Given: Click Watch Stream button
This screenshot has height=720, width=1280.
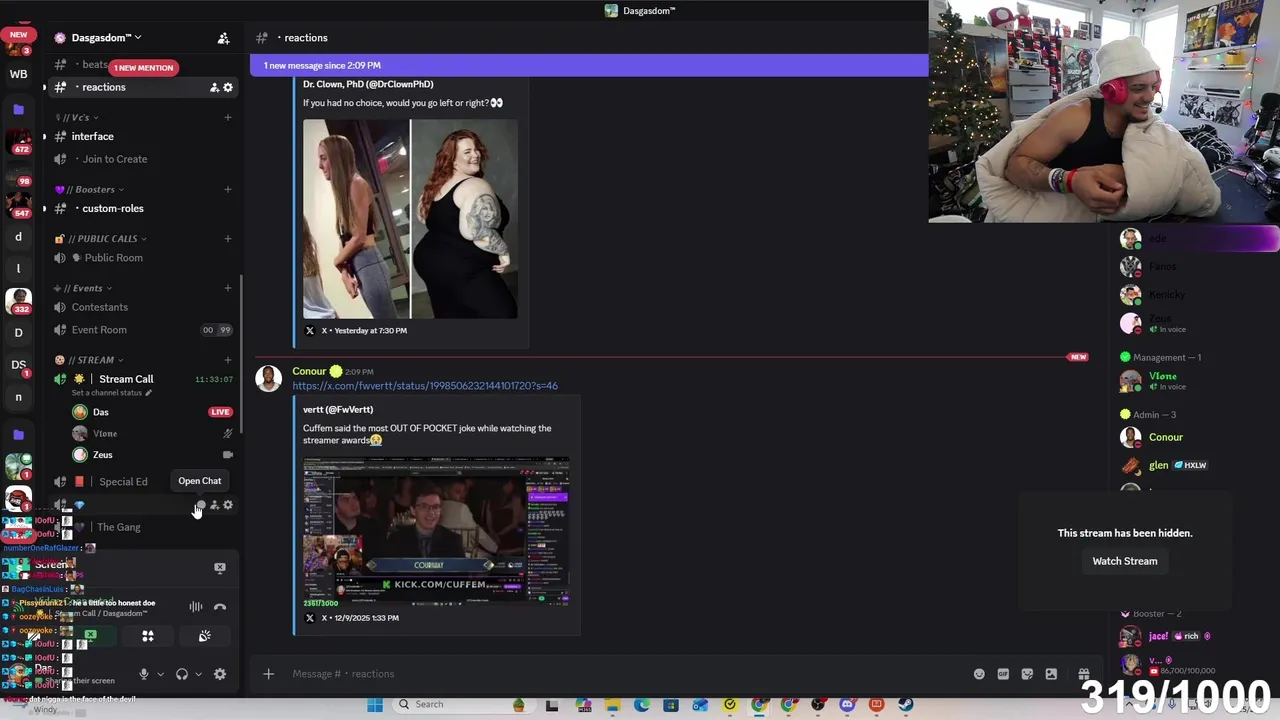Looking at the screenshot, I should (1124, 561).
